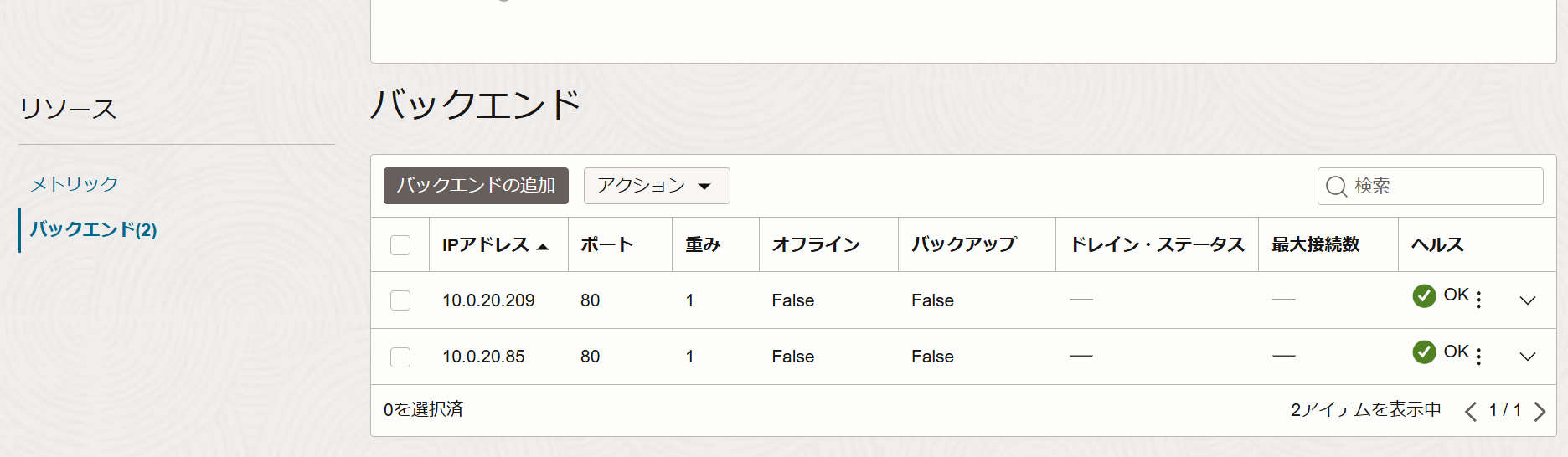This screenshot has width=1568, height=457.
Task: Select the checkbox for backend 10.0.20.209
Action: coord(400,300)
